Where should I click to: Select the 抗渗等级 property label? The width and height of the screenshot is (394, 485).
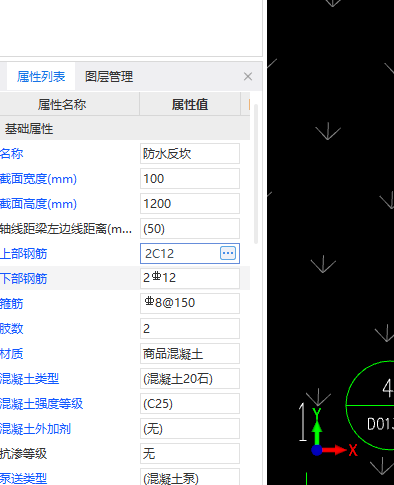pyautogui.click(x=23, y=454)
